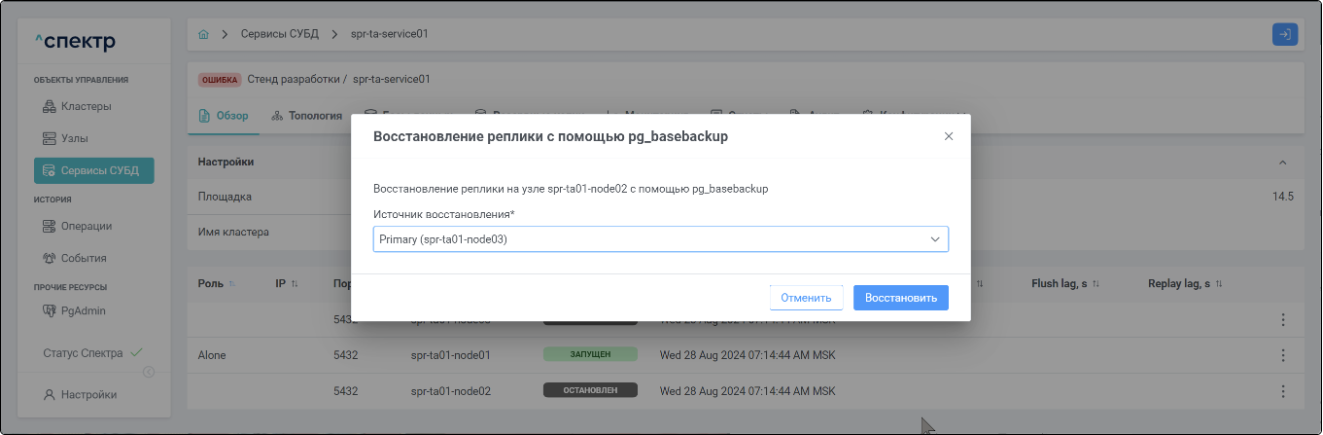The image size is (1323, 435).
Task: Click the Имя кластера settings row label
Action: (x=233, y=232)
